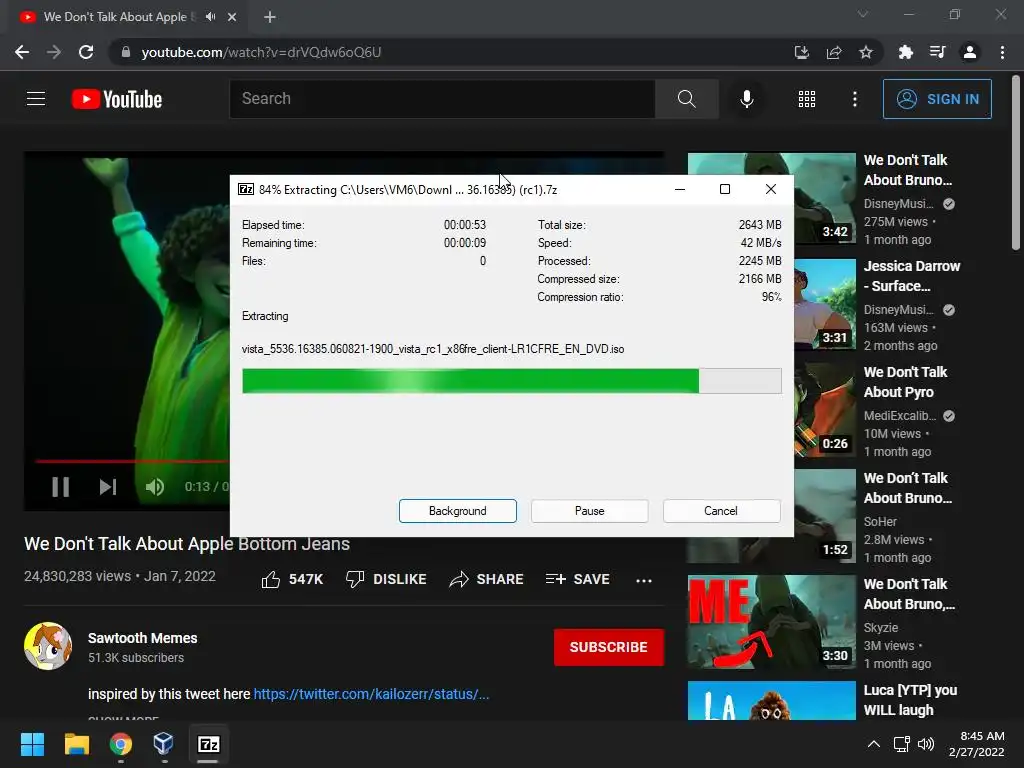Viewport: 1024px width, 768px height.
Task: Open Chrome tab search chevron
Action: pos(863,14)
